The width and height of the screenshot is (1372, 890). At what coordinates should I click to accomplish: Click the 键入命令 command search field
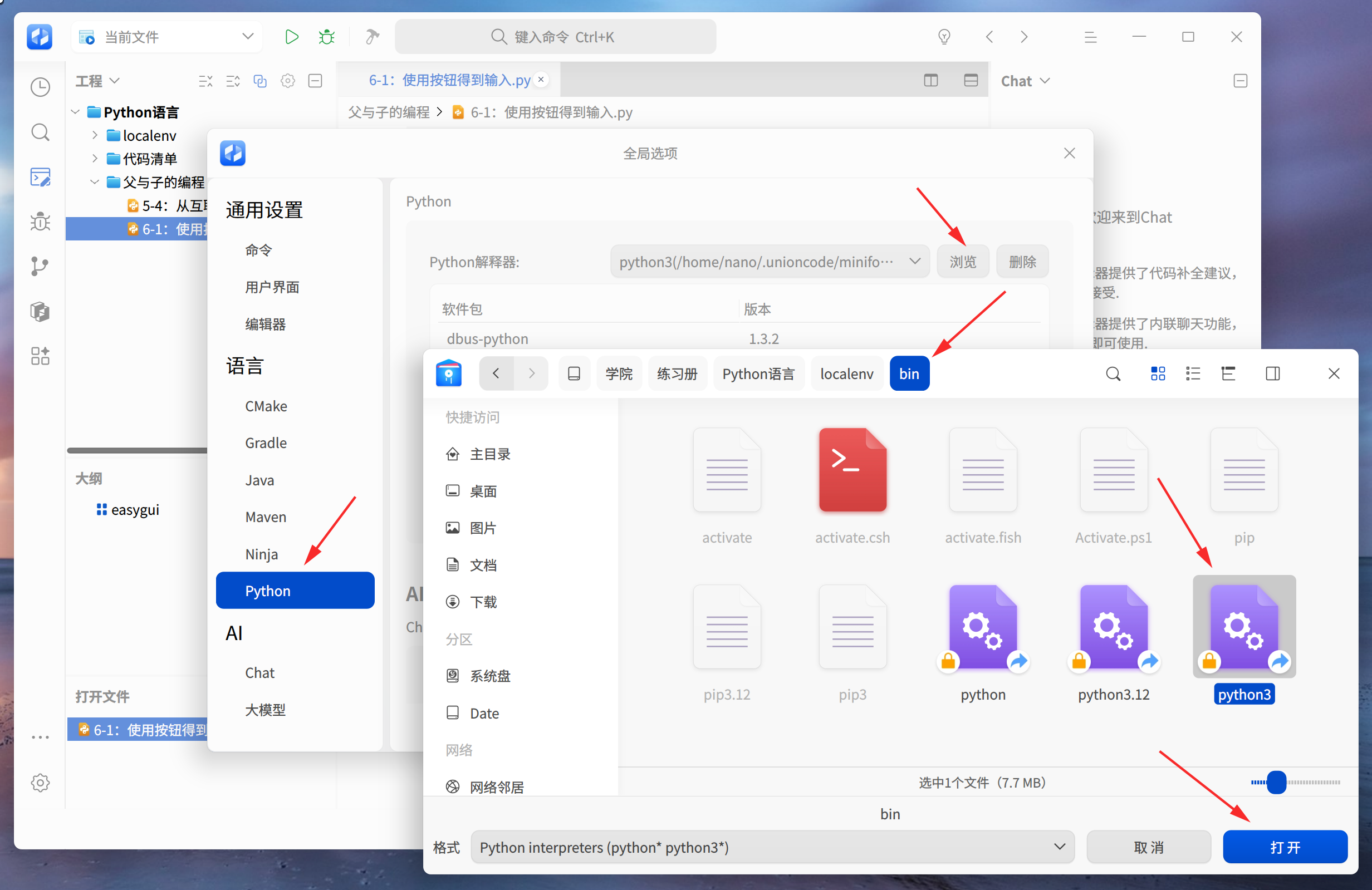click(x=555, y=37)
